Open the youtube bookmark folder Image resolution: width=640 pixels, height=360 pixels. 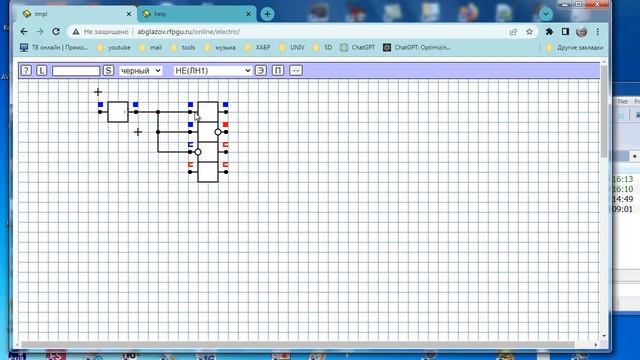pos(114,47)
